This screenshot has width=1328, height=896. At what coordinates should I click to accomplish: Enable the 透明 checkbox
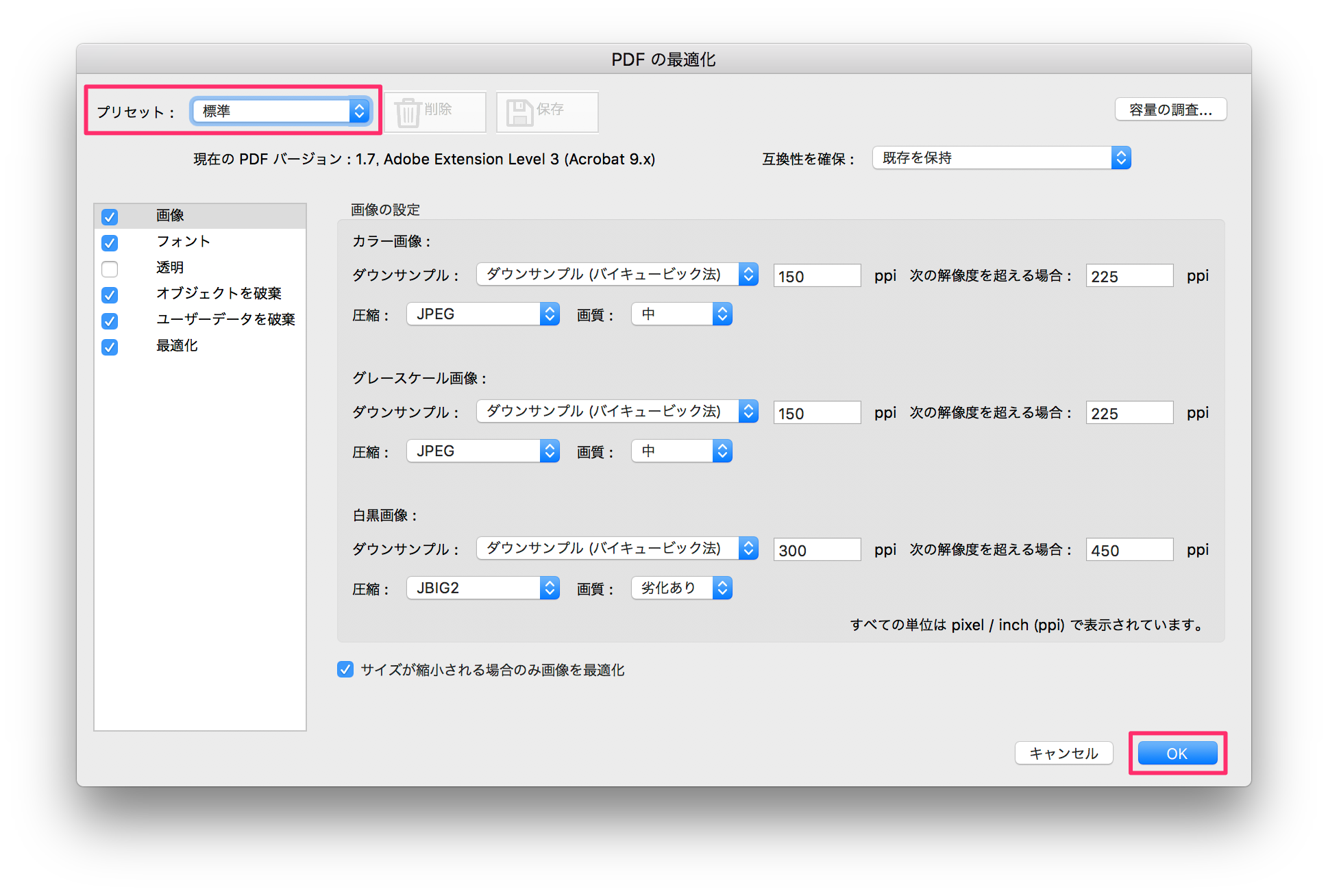(x=110, y=269)
